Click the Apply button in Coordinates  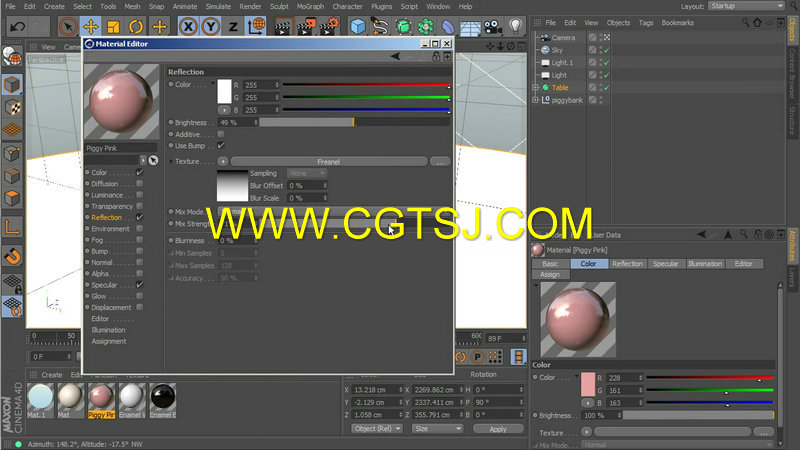click(498, 429)
